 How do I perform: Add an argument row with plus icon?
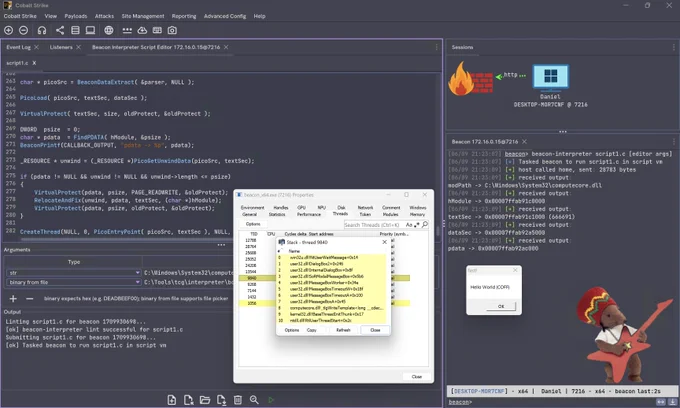tap(13, 298)
